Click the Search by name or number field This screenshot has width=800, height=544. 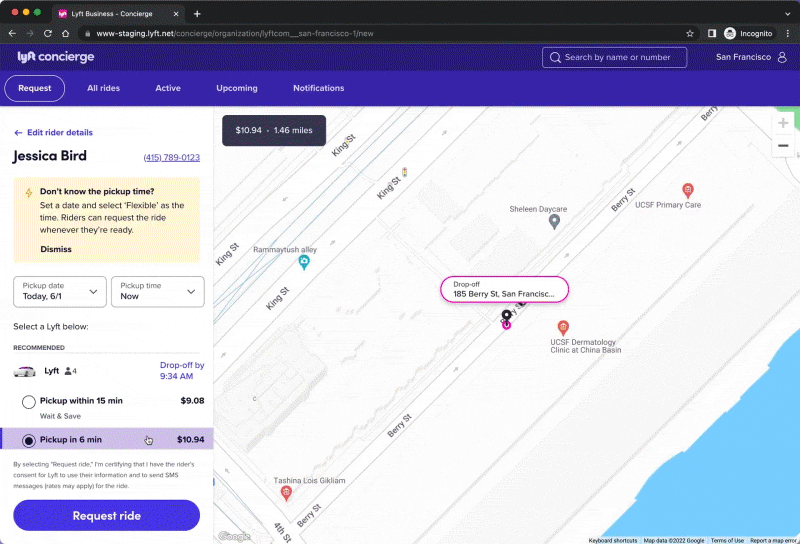[x=614, y=57]
